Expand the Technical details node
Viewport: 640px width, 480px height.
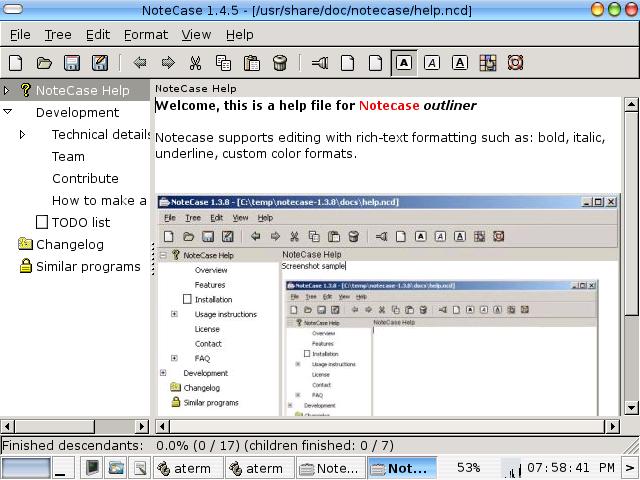tap(22, 134)
